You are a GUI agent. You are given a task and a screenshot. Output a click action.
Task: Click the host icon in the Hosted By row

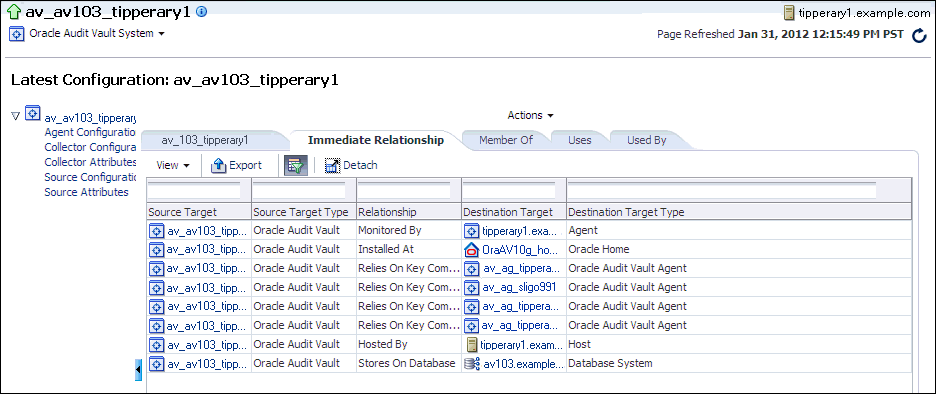click(x=472, y=344)
